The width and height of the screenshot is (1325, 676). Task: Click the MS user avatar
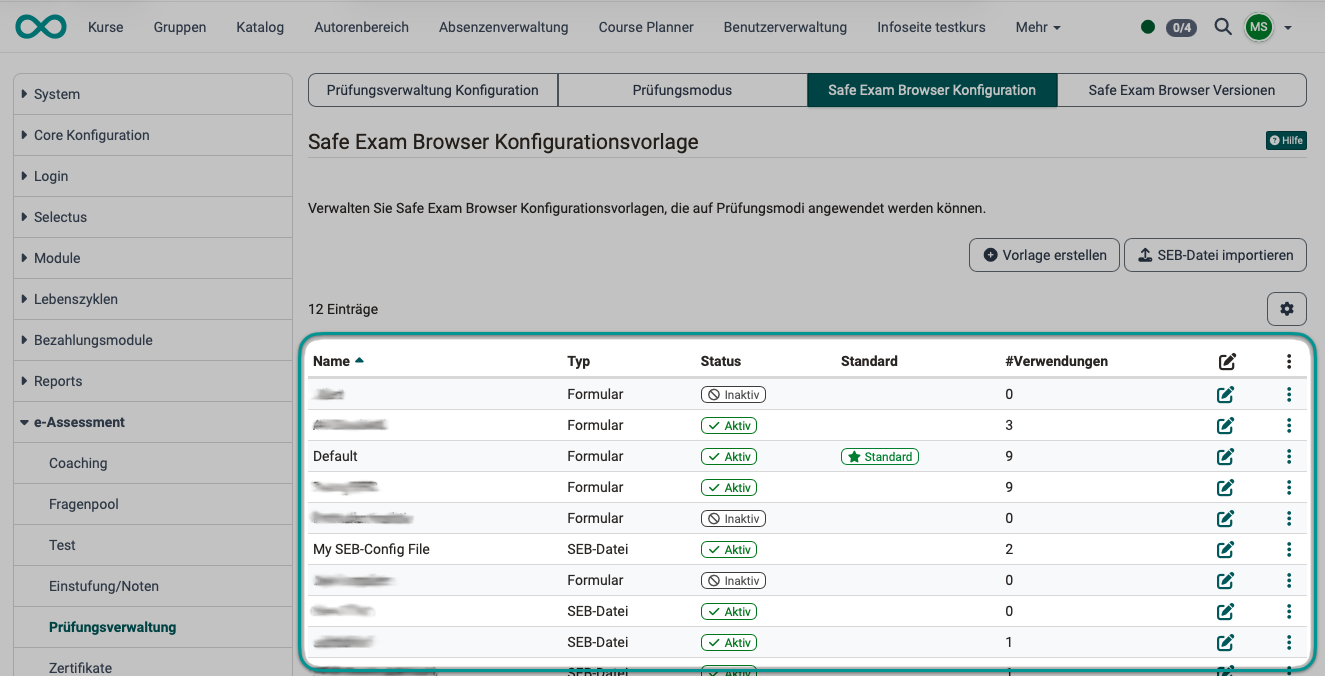click(x=1259, y=27)
